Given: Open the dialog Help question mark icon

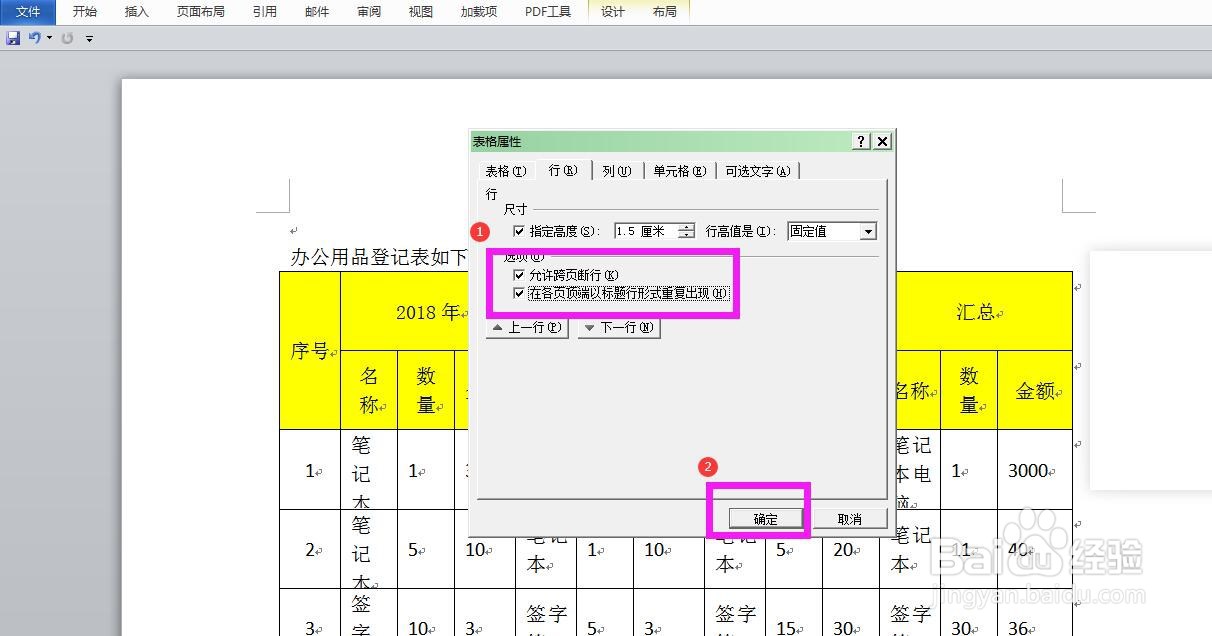Looking at the screenshot, I should pos(861,141).
